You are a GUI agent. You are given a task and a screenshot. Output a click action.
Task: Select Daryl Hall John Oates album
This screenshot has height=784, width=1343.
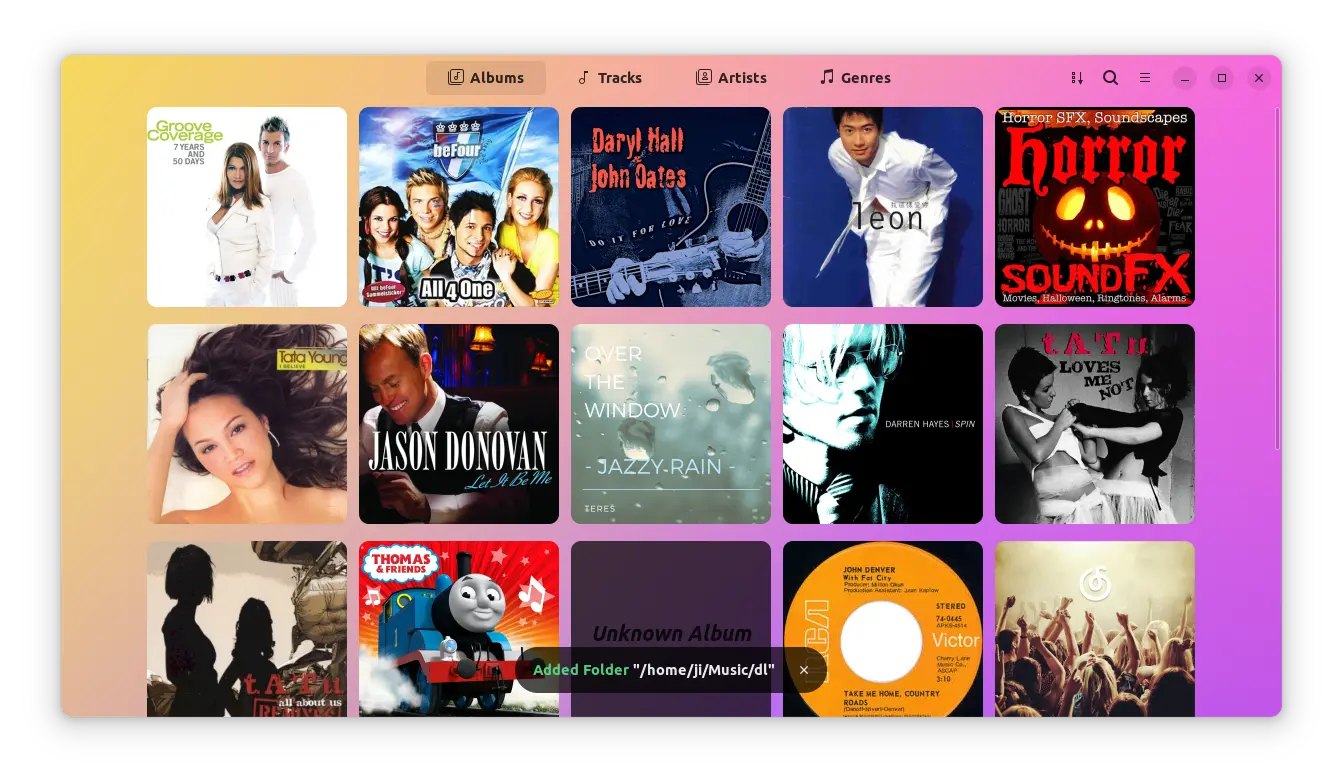point(671,207)
